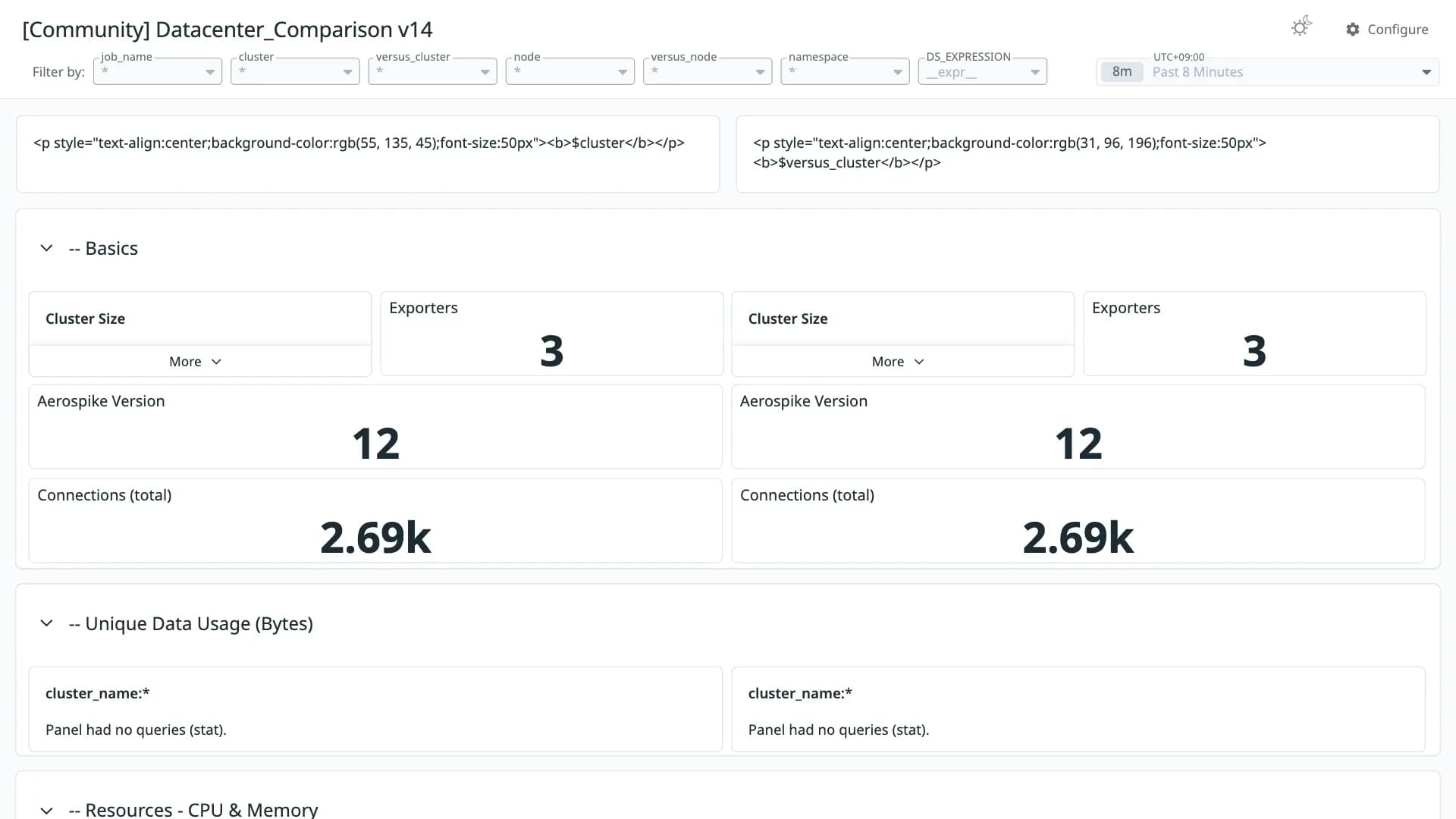Viewport: 1456px width, 819px height.
Task: Click the -- Basics section heading
Action: pyautogui.click(x=103, y=248)
